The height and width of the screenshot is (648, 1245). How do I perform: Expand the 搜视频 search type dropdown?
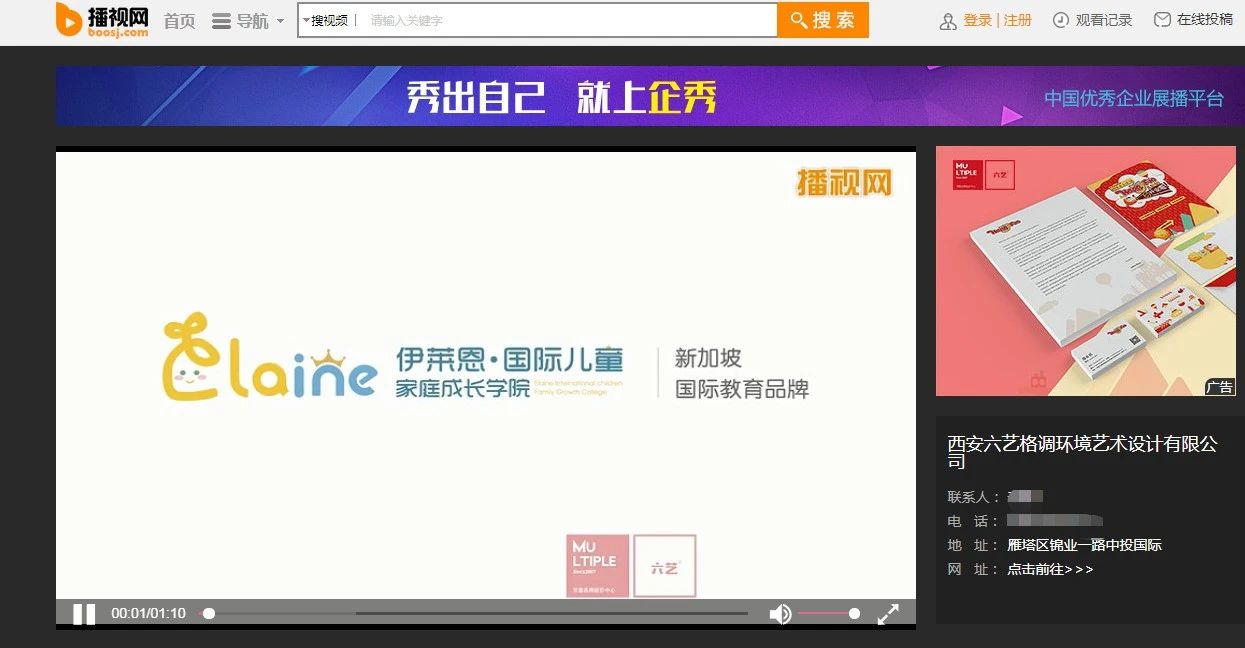pos(327,20)
